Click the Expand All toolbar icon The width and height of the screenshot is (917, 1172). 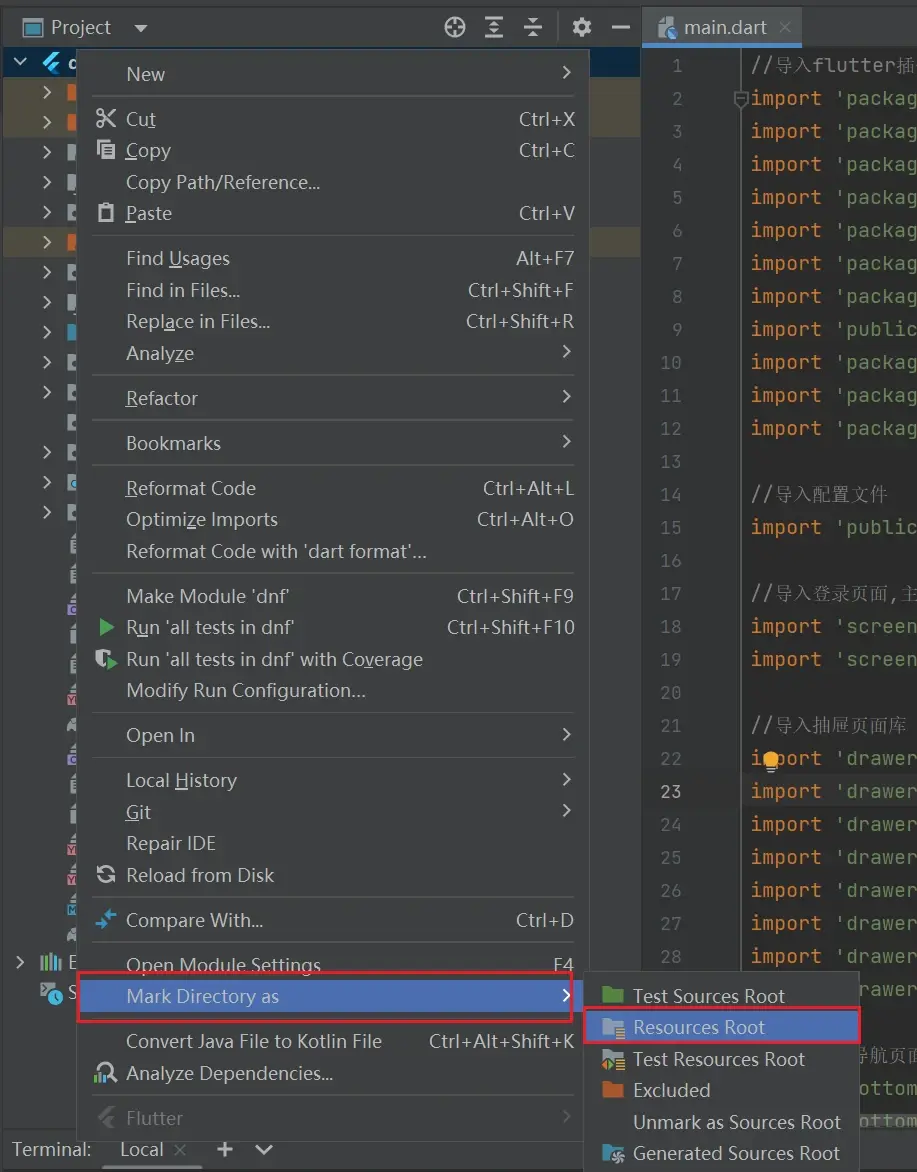[494, 28]
